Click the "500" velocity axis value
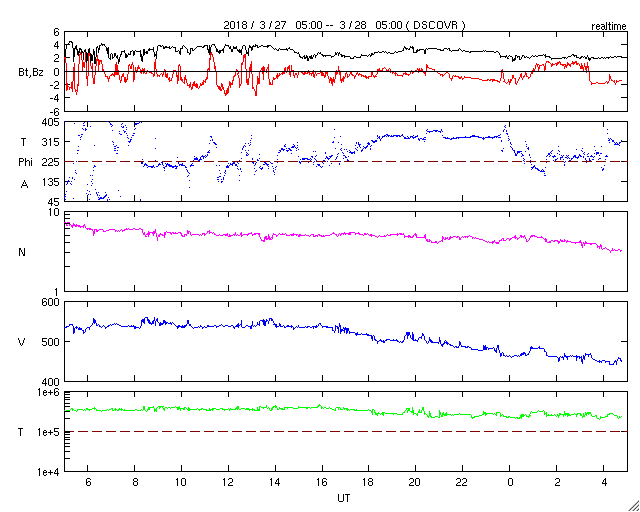This screenshot has height=512, width=640. coord(51,342)
